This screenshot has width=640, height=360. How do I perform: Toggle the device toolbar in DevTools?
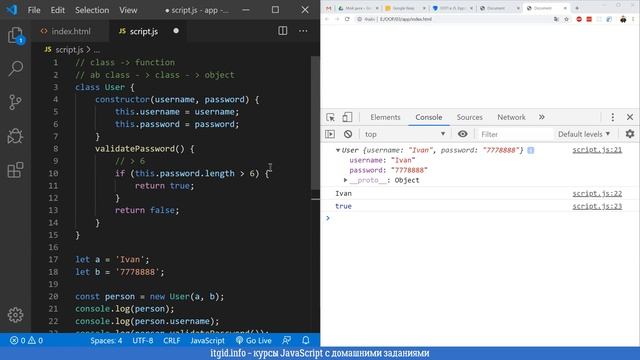(x=347, y=117)
